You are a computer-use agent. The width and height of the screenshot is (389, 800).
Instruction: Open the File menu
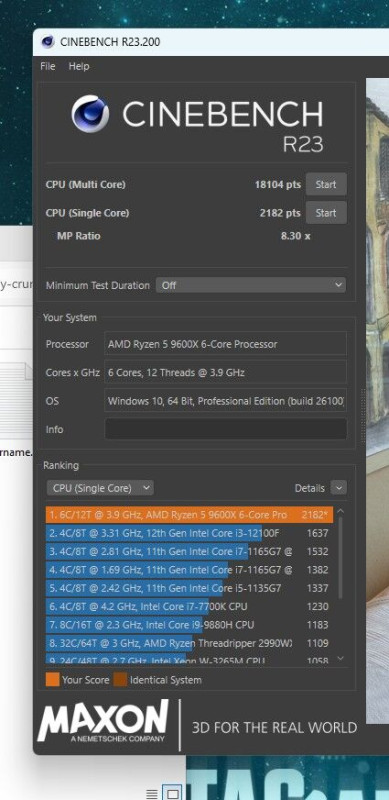[x=47, y=66]
